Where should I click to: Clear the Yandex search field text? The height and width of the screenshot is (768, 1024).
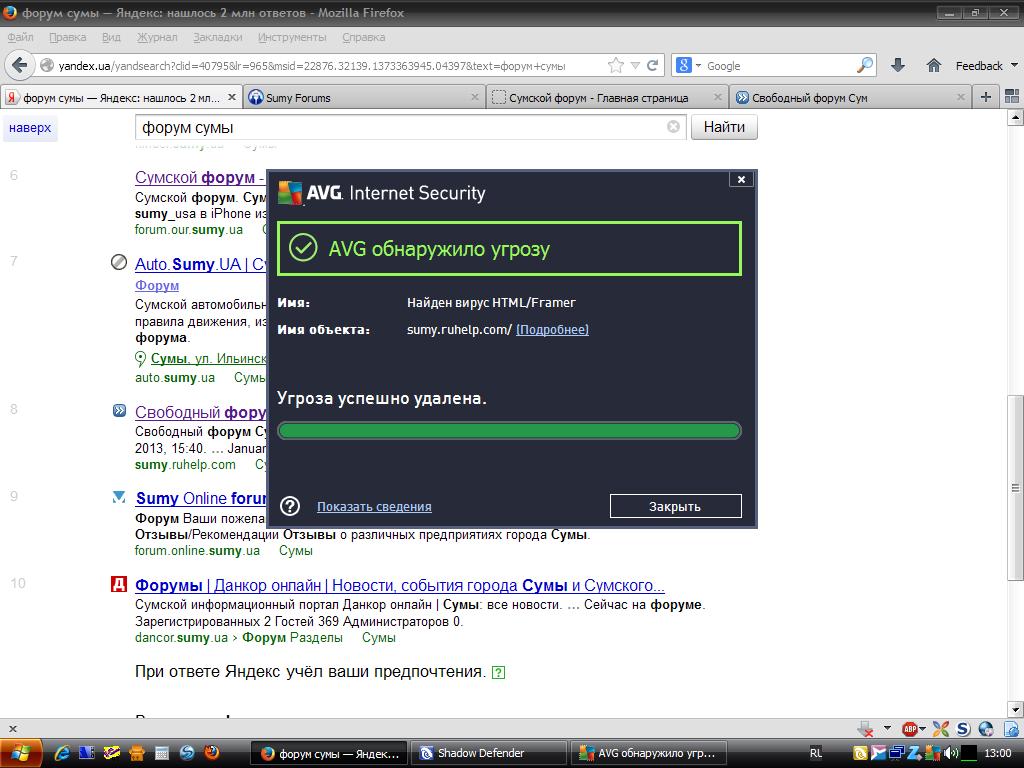pos(673,127)
